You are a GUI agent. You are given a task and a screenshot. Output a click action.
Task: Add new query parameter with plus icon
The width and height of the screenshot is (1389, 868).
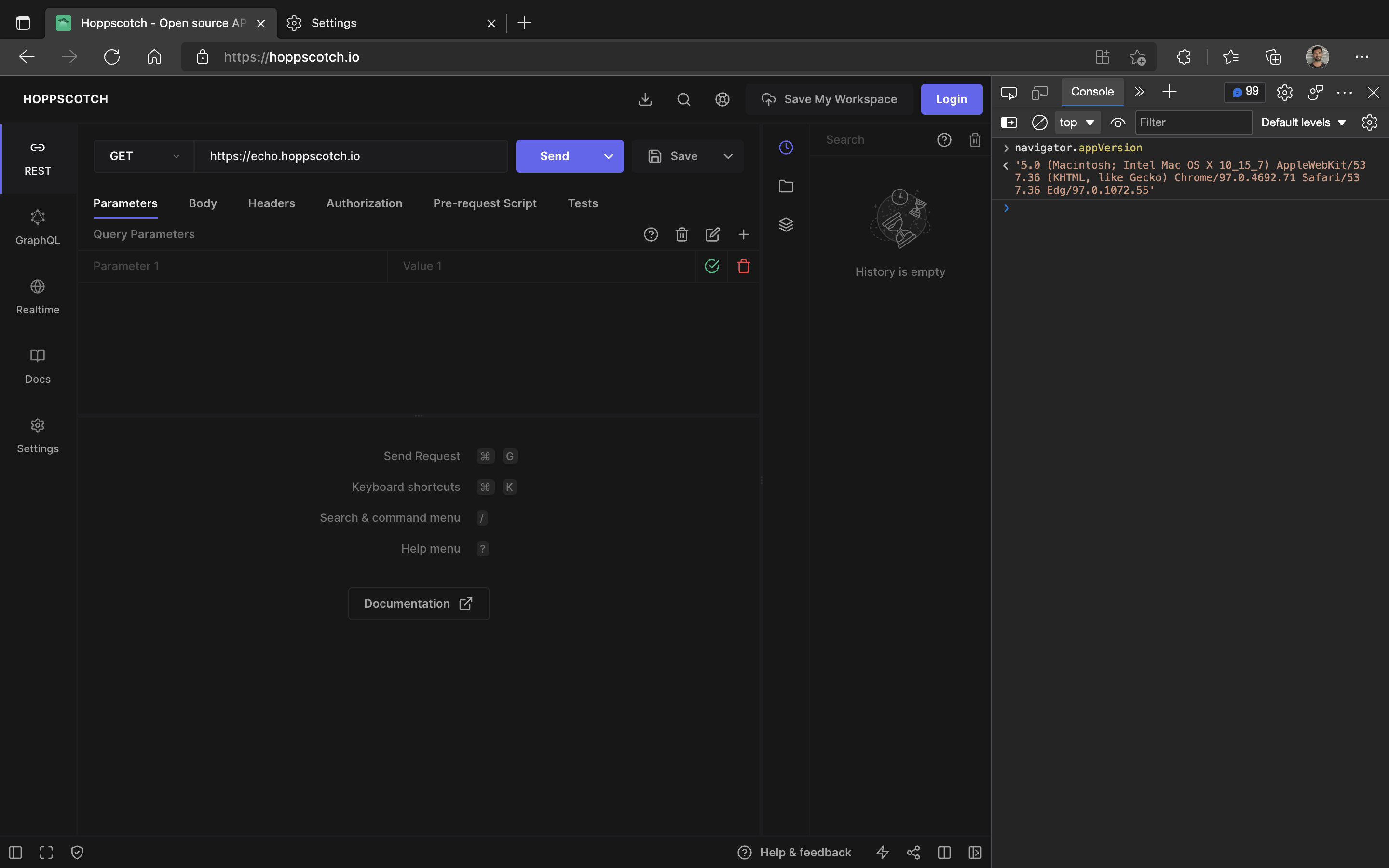pyautogui.click(x=743, y=234)
